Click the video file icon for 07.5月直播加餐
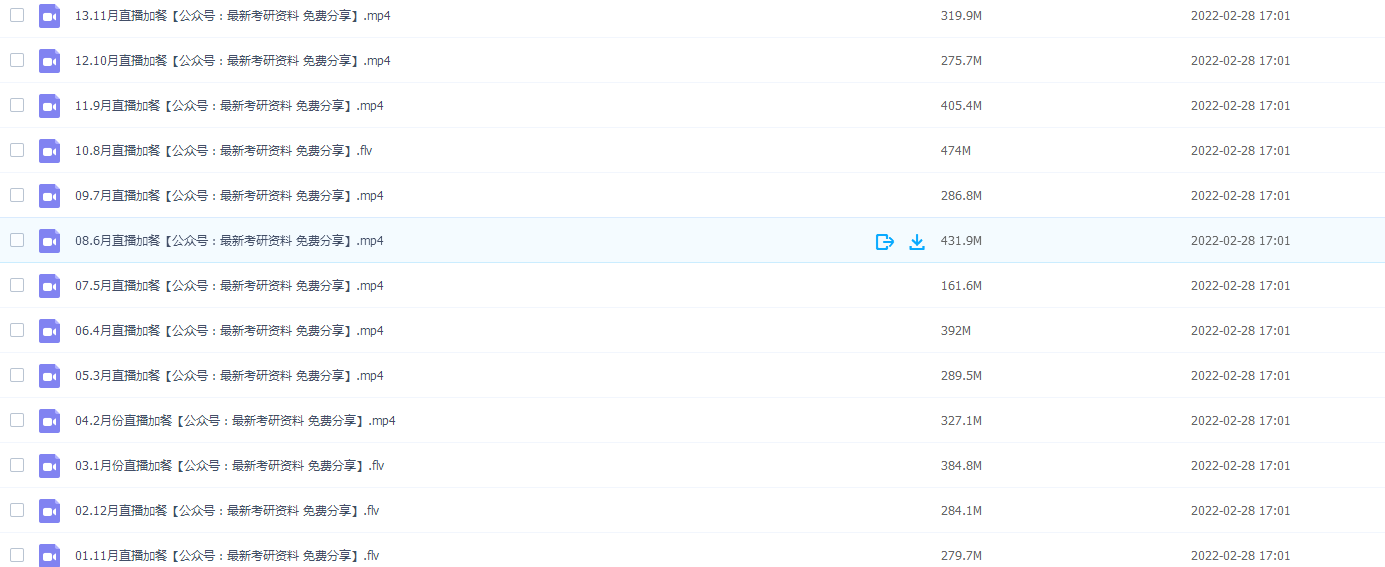This screenshot has width=1385, height=567. click(50, 286)
